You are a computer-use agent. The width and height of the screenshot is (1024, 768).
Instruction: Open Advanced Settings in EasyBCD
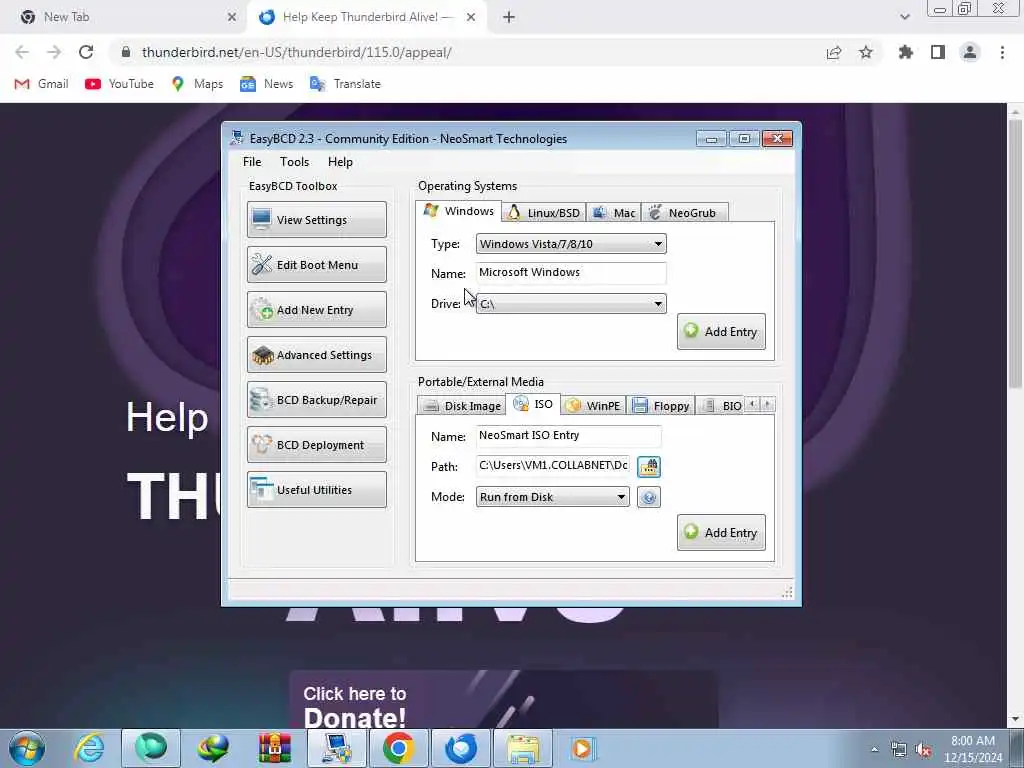[x=317, y=355]
